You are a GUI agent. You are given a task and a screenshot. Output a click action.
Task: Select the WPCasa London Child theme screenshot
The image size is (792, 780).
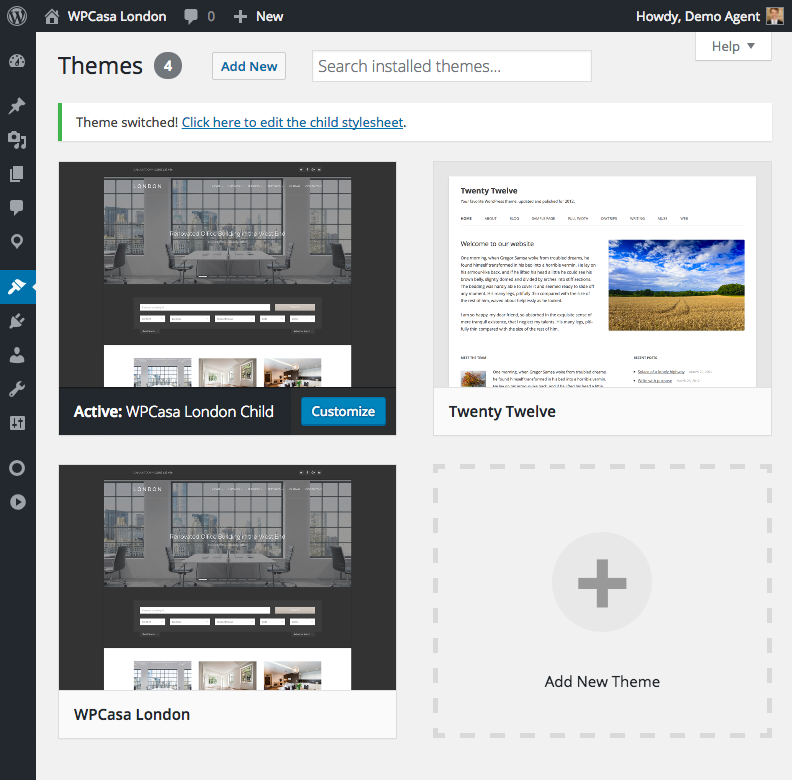[x=227, y=275]
